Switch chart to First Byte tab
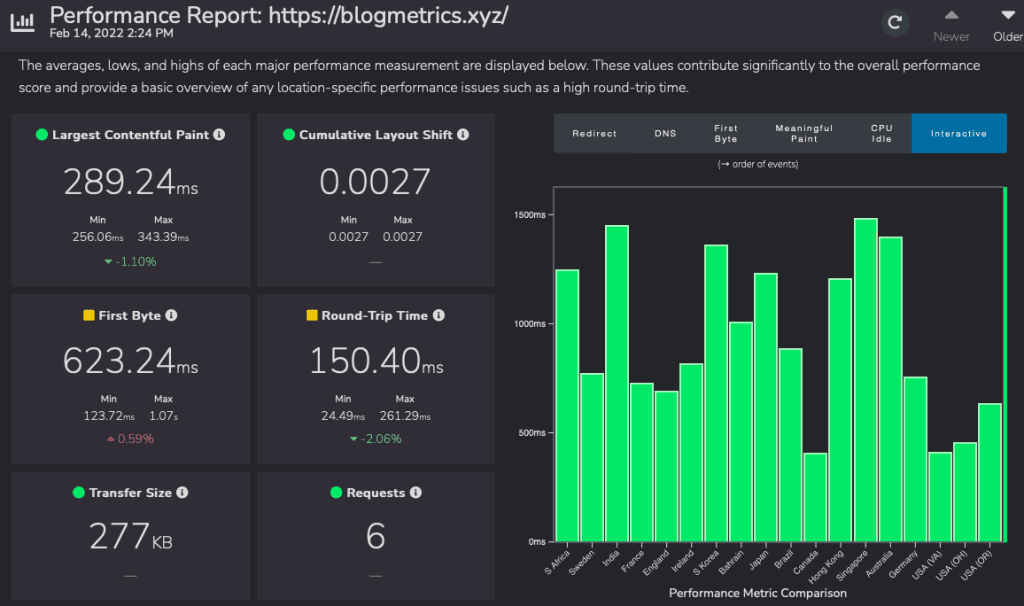Image resolution: width=1024 pixels, height=606 pixels. point(726,133)
